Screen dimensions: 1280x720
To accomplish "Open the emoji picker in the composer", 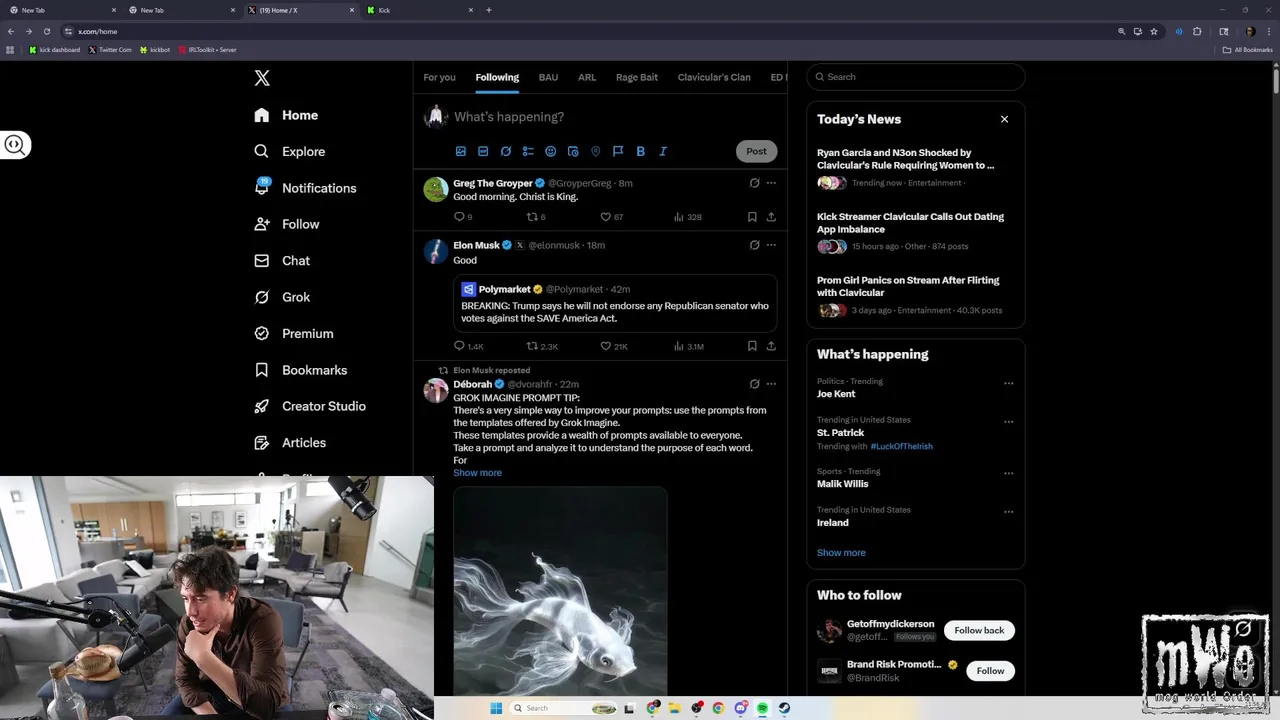I will pos(551,151).
